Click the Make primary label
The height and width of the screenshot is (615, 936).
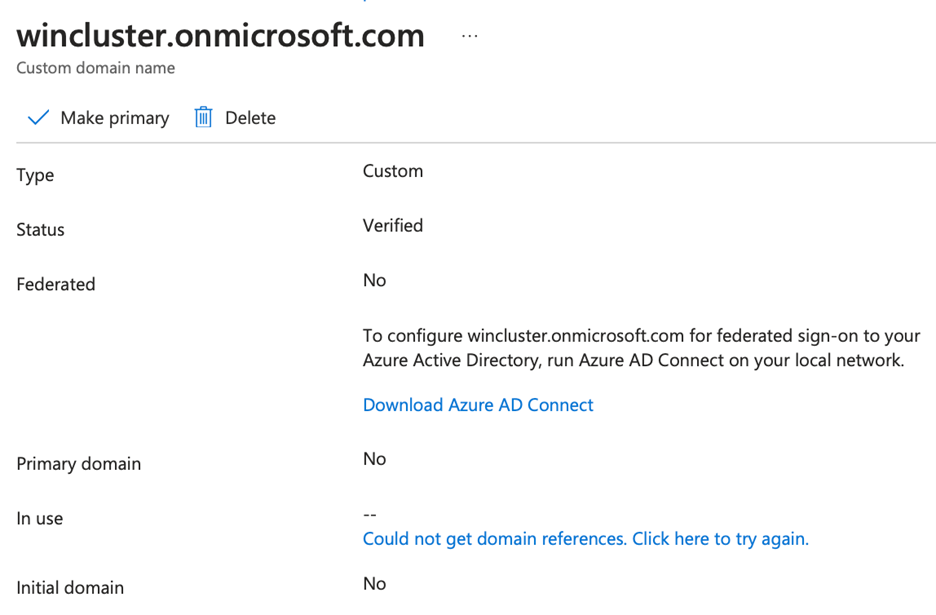(115, 118)
